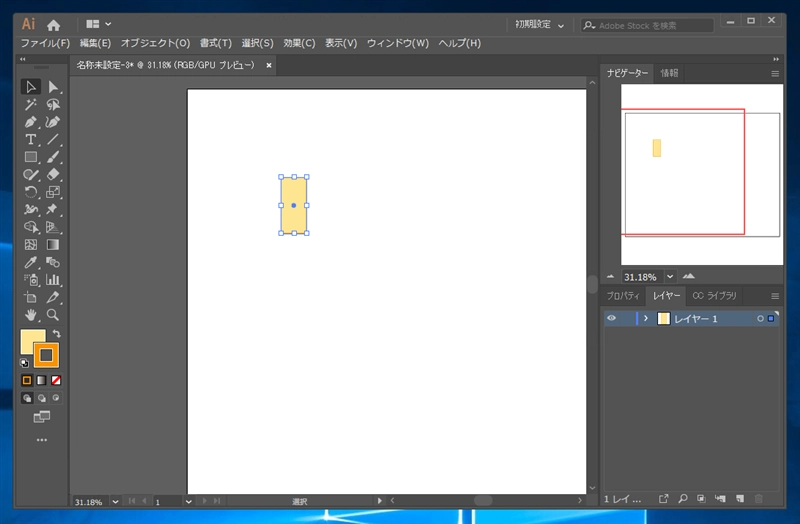Open the arrange documents dropdown
The height and width of the screenshot is (524, 800).
98,24
